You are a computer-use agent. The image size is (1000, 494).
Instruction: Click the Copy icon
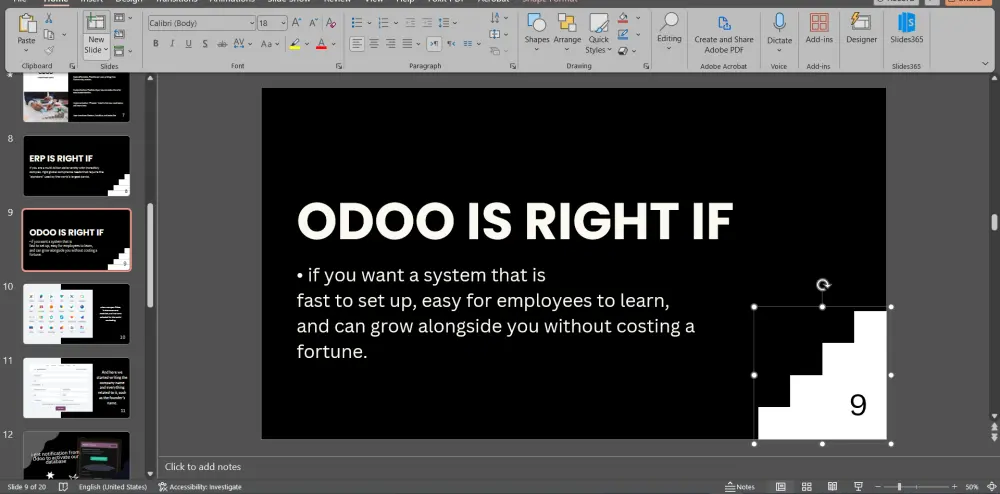tap(48, 34)
